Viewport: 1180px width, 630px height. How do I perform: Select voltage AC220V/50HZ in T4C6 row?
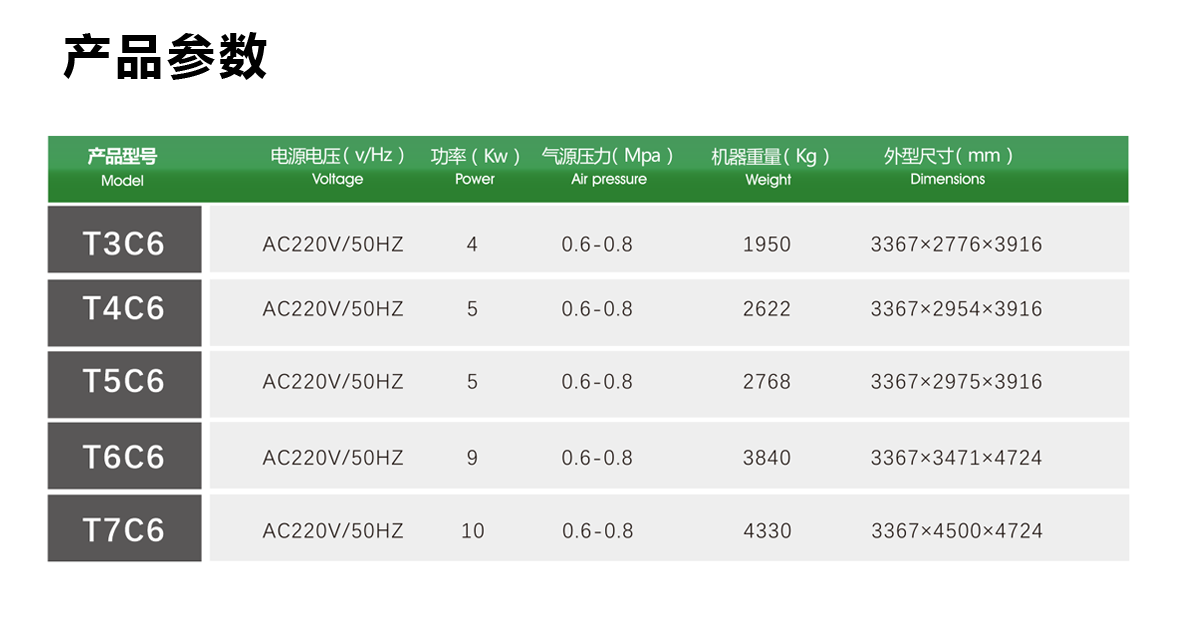point(333,309)
